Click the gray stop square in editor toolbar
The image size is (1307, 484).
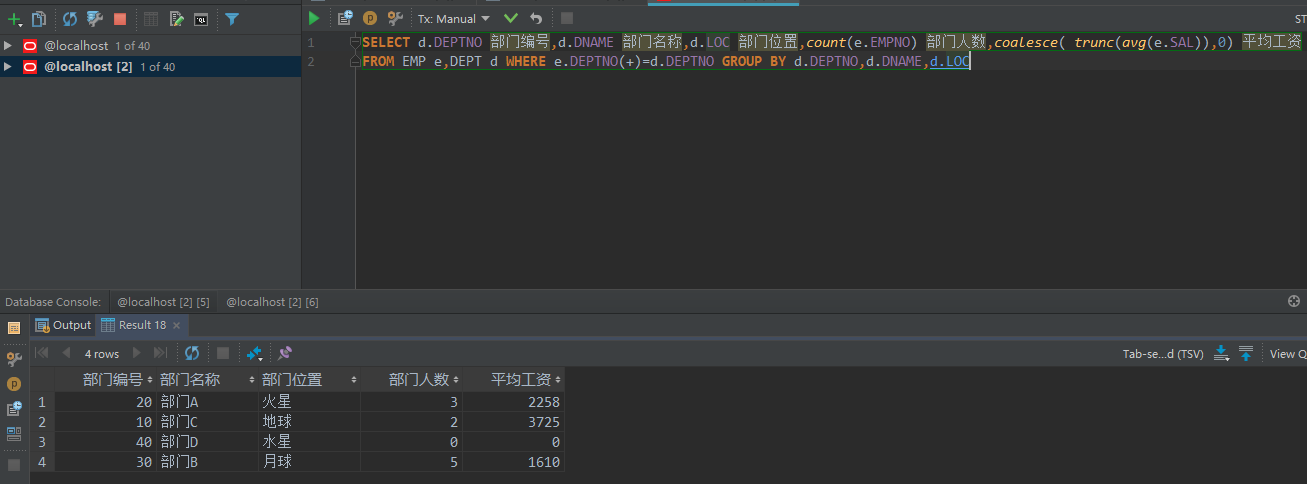[x=567, y=18]
